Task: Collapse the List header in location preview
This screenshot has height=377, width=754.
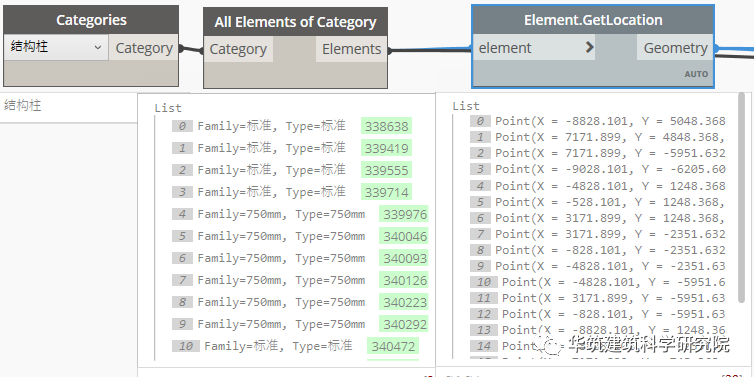Action: (466, 106)
